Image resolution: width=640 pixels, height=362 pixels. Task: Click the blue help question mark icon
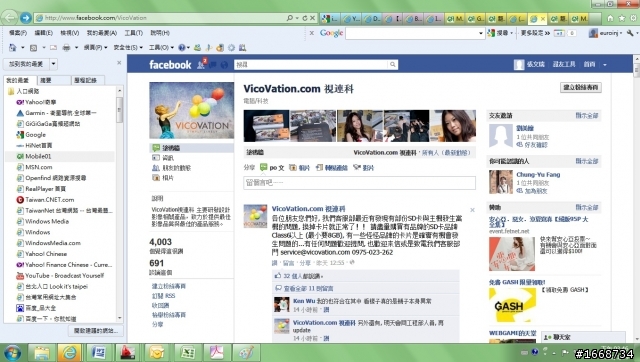click(x=182, y=48)
